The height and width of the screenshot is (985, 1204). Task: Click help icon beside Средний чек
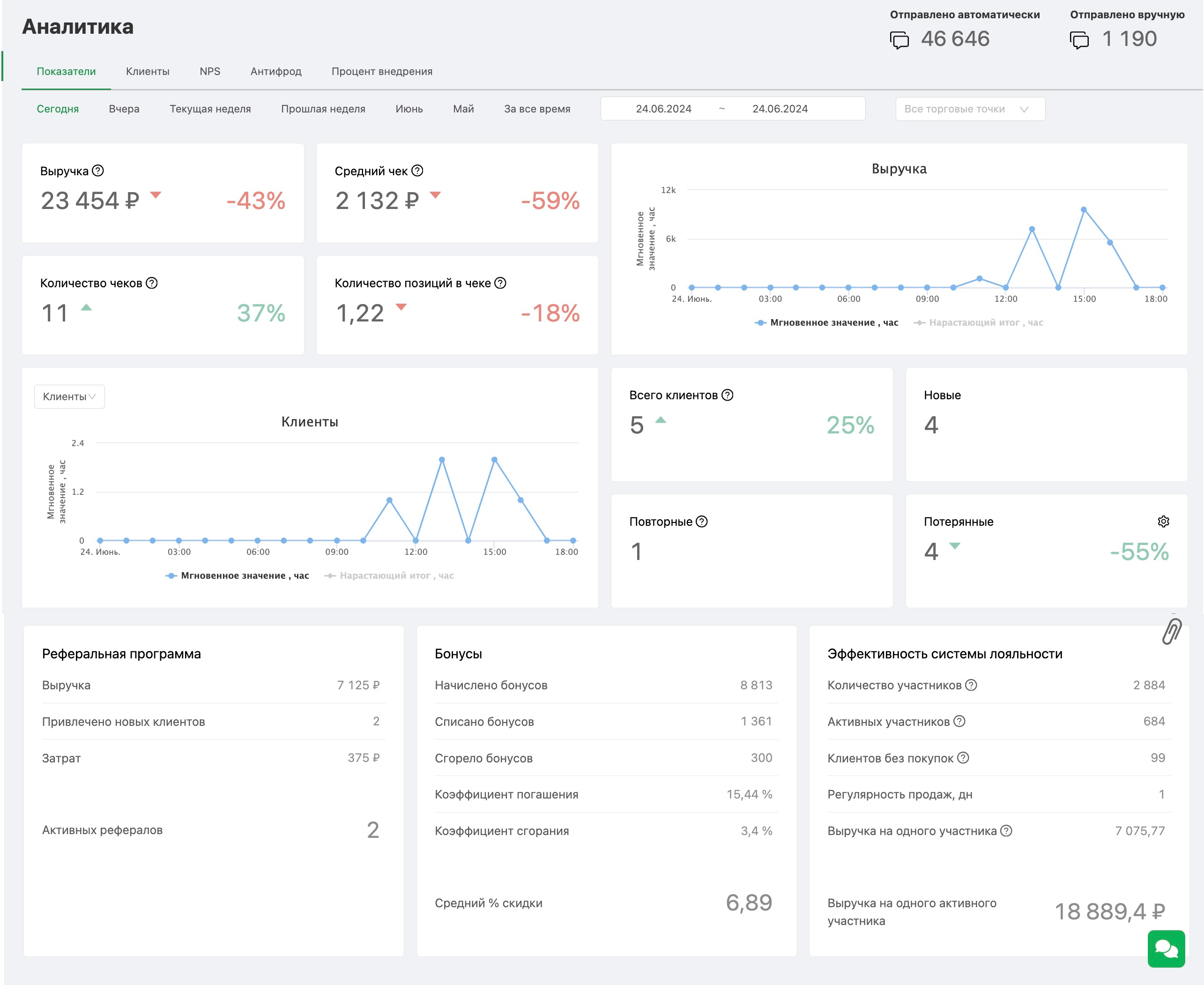tap(417, 171)
